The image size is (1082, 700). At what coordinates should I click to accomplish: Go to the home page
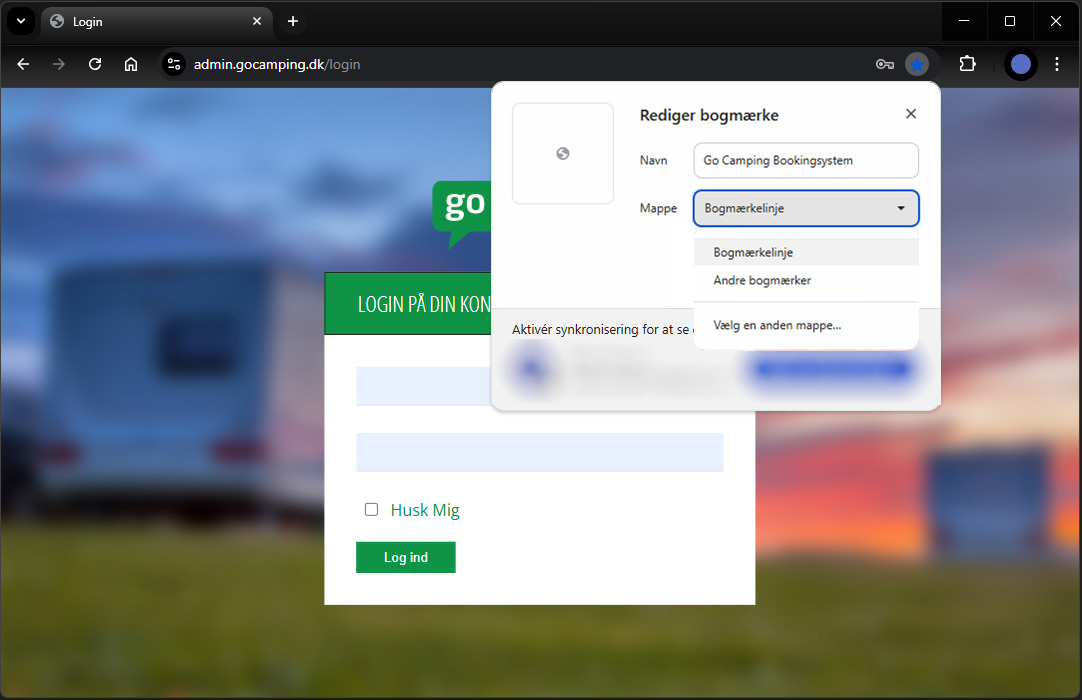131,64
